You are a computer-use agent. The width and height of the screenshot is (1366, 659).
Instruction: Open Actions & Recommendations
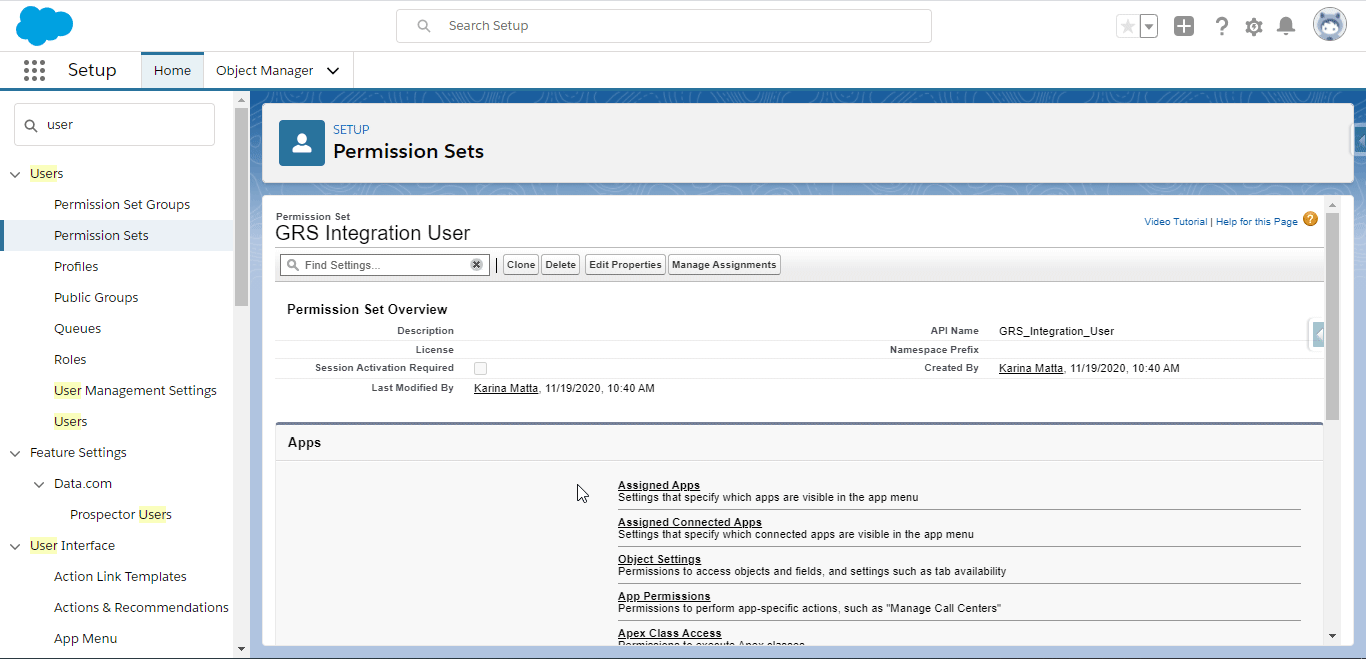click(x=141, y=608)
